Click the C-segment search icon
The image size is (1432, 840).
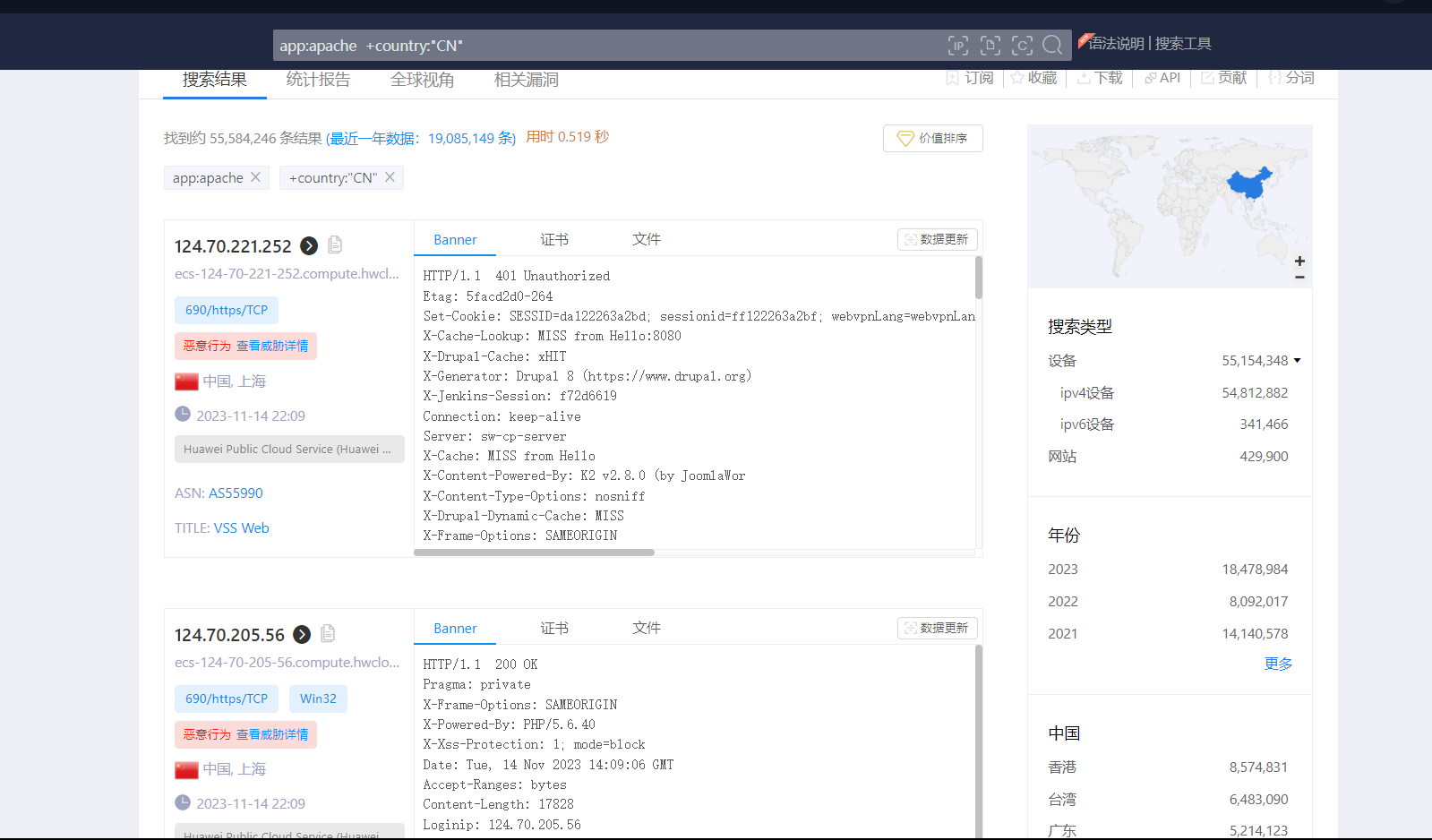(1022, 46)
